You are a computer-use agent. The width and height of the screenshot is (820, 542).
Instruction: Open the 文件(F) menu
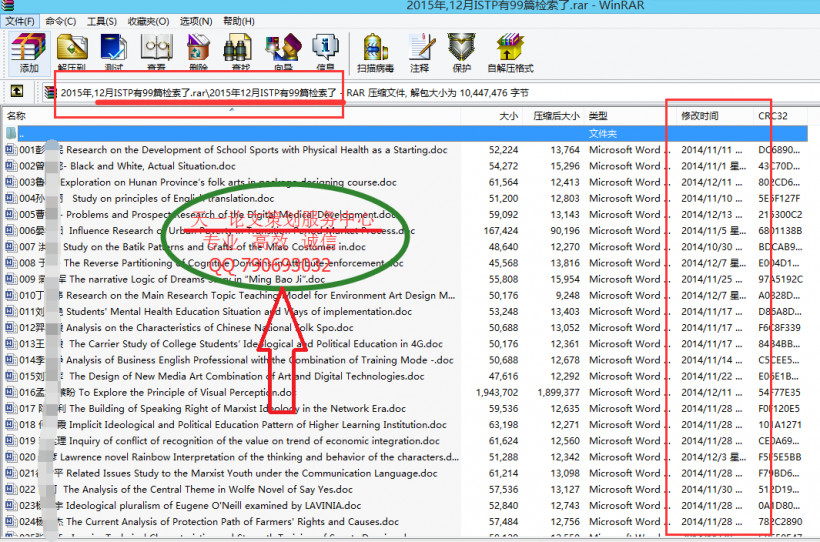20,21
